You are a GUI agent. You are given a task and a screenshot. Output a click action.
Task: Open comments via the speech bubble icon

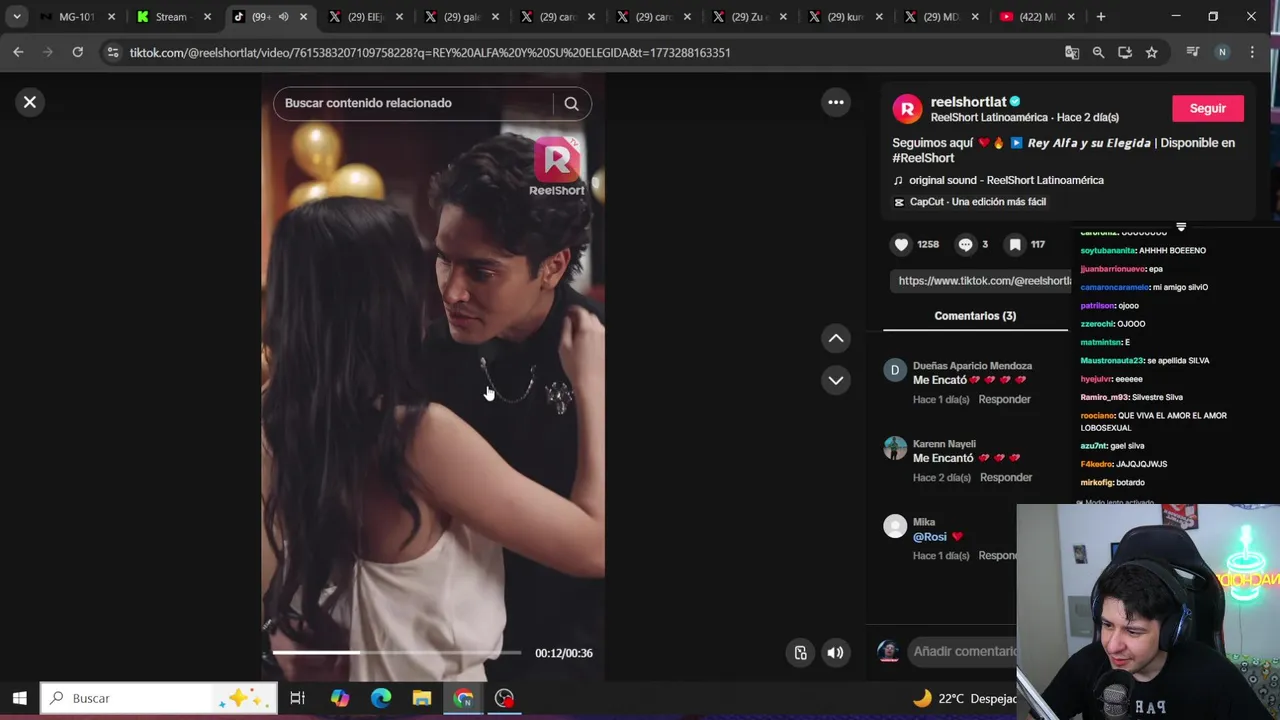(x=965, y=244)
